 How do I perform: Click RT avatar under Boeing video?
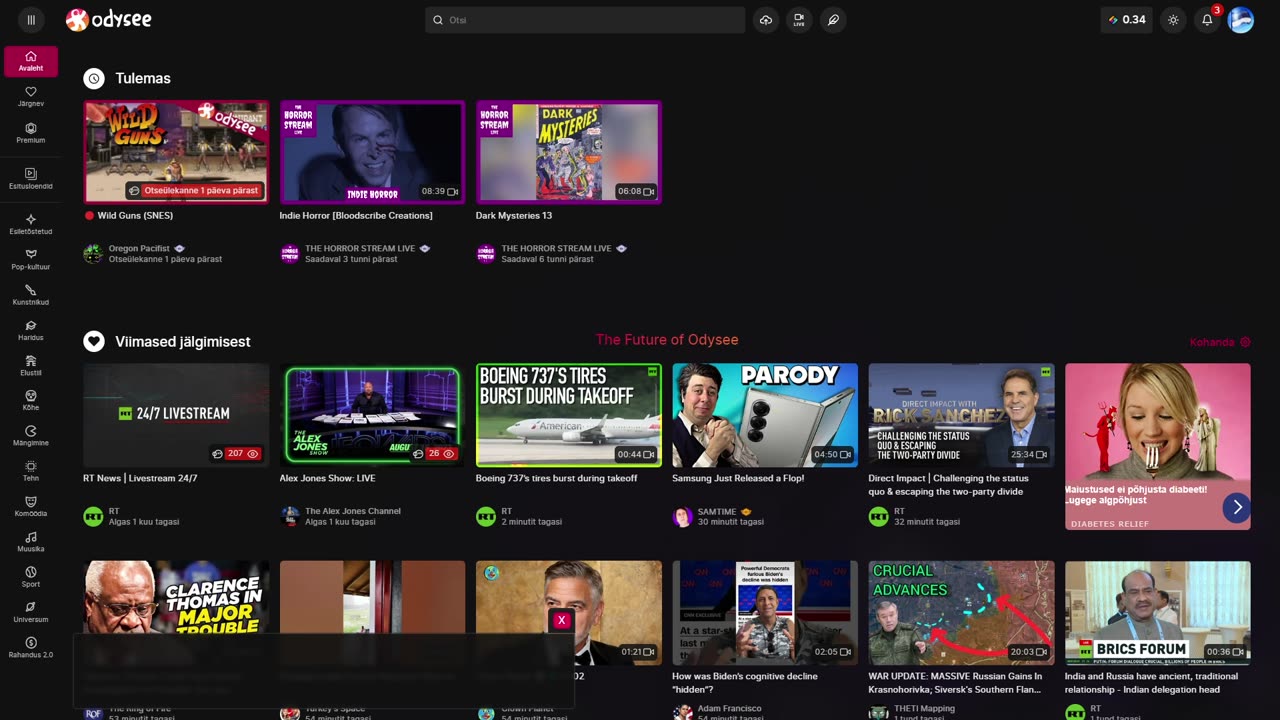[486, 516]
